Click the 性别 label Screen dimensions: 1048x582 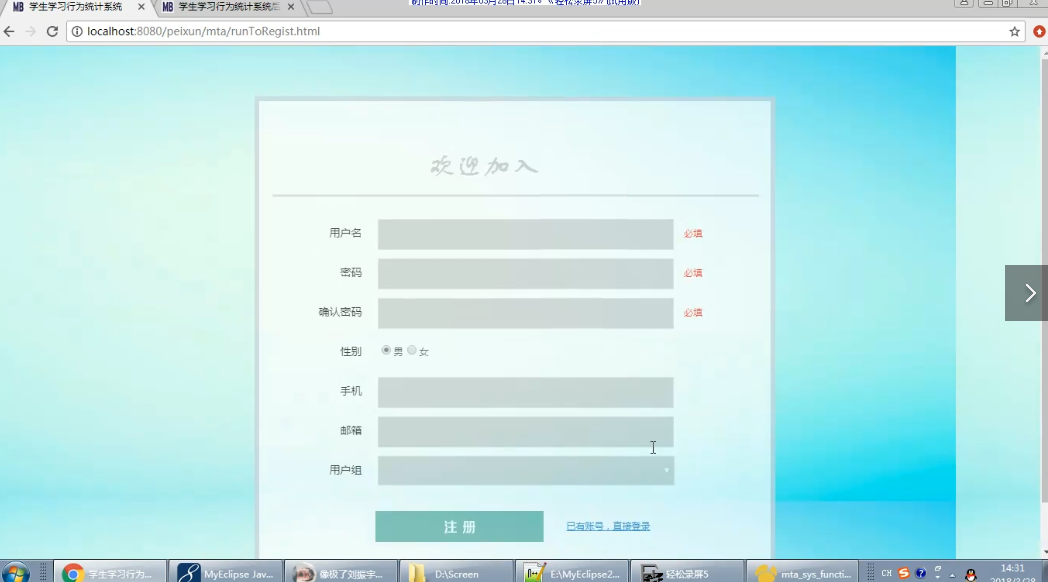(351, 351)
